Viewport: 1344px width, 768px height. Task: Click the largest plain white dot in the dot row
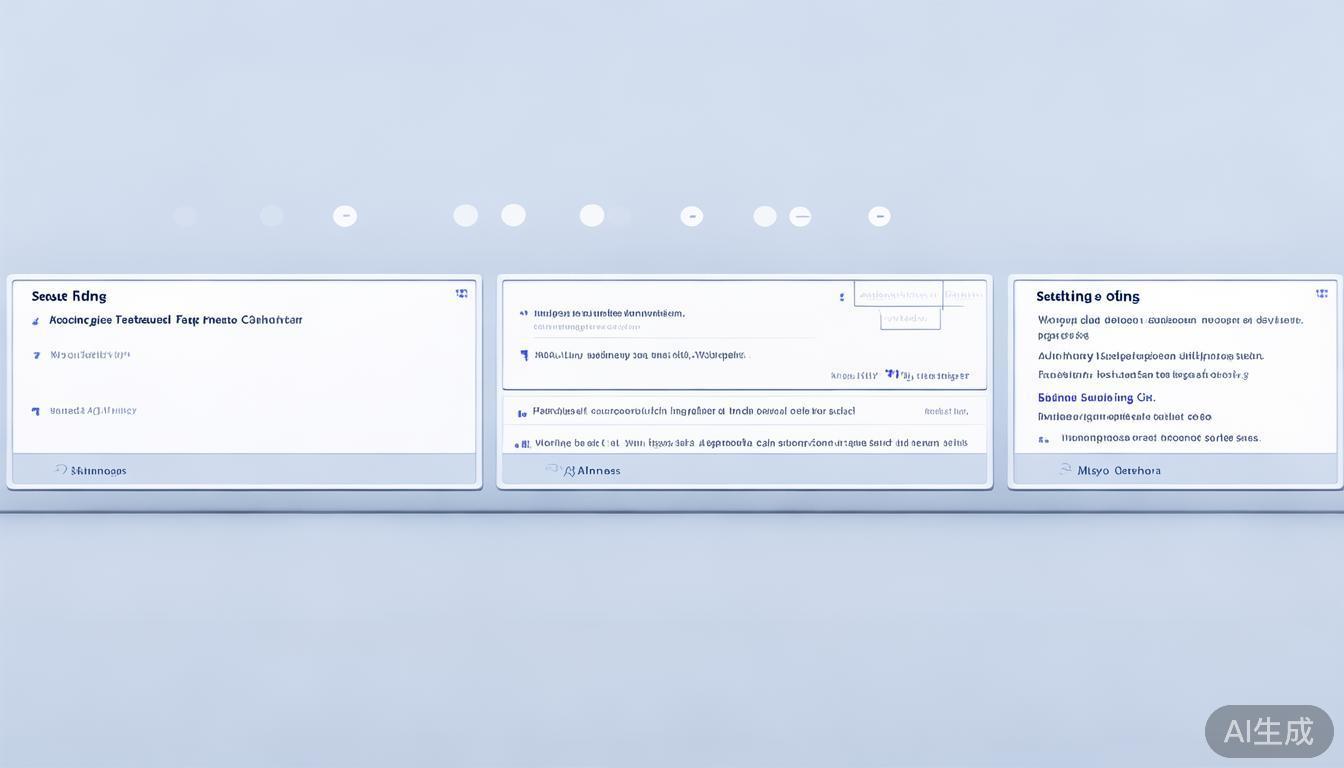(592, 216)
